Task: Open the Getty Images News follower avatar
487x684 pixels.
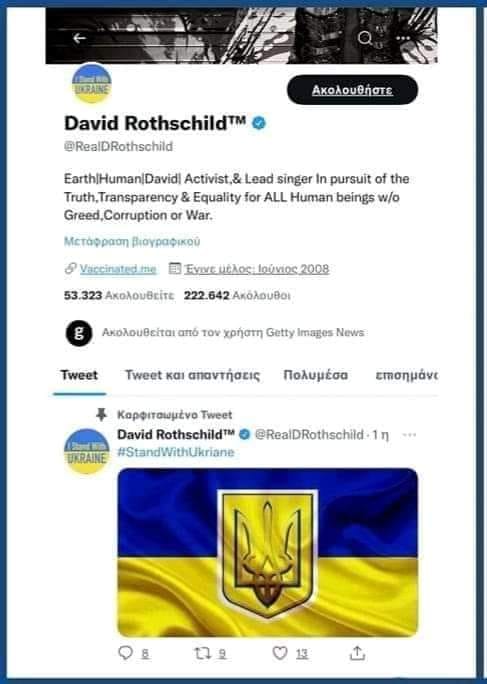Action: [79, 333]
